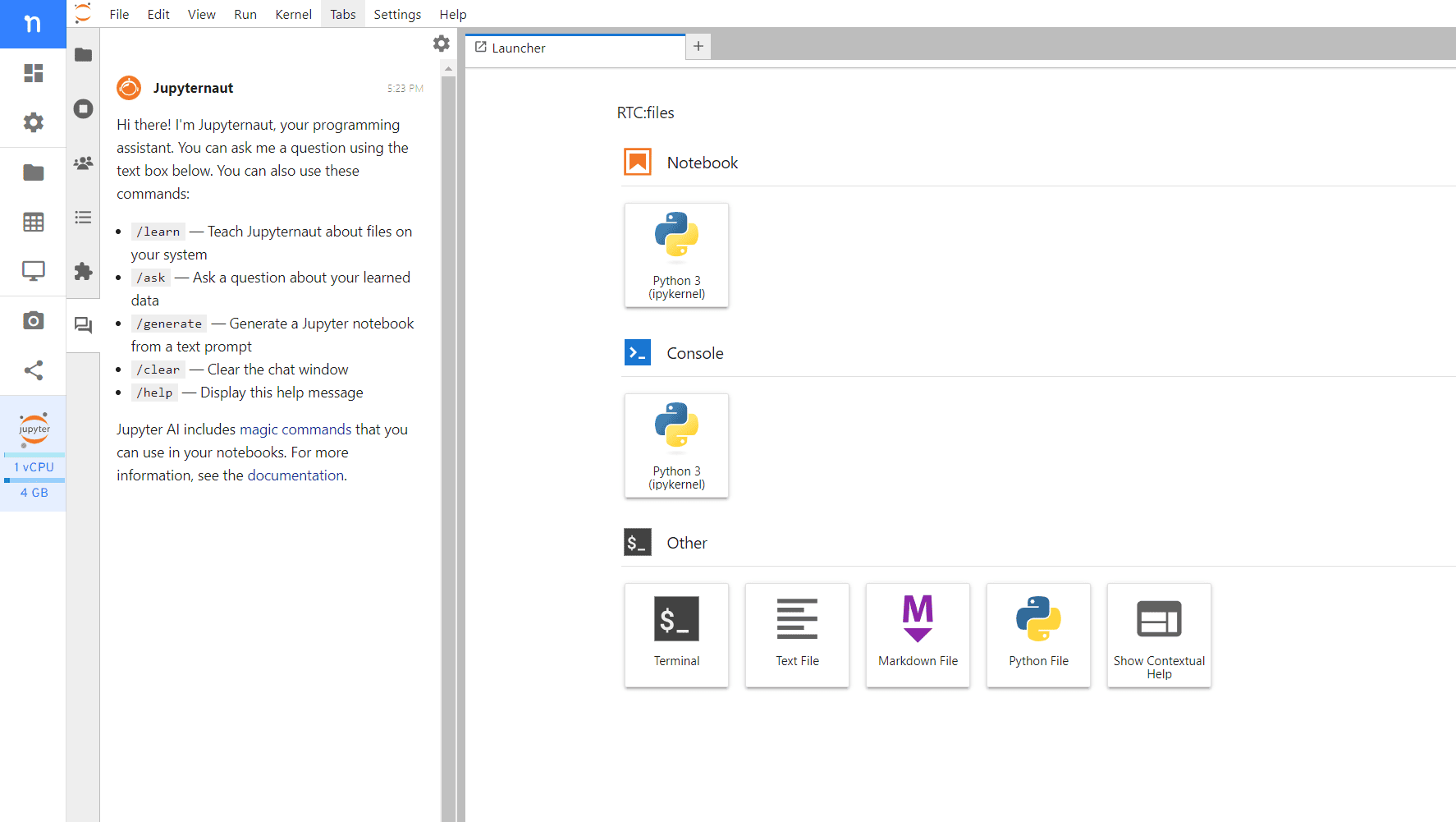Image resolution: width=1456 pixels, height=822 pixels.
Task: Open the Help menu
Action: tap(453, 14)
